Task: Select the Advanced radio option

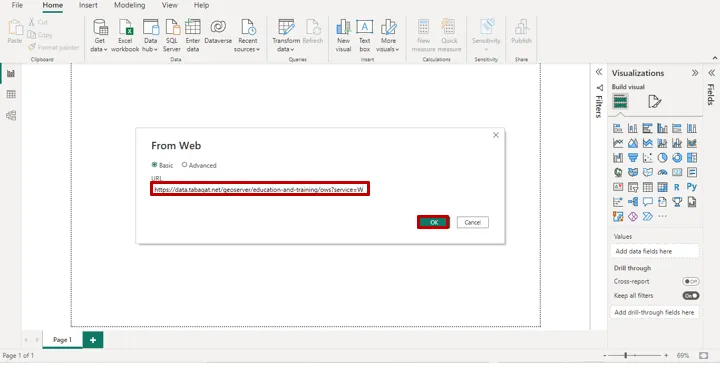Action: click(184, 165)
